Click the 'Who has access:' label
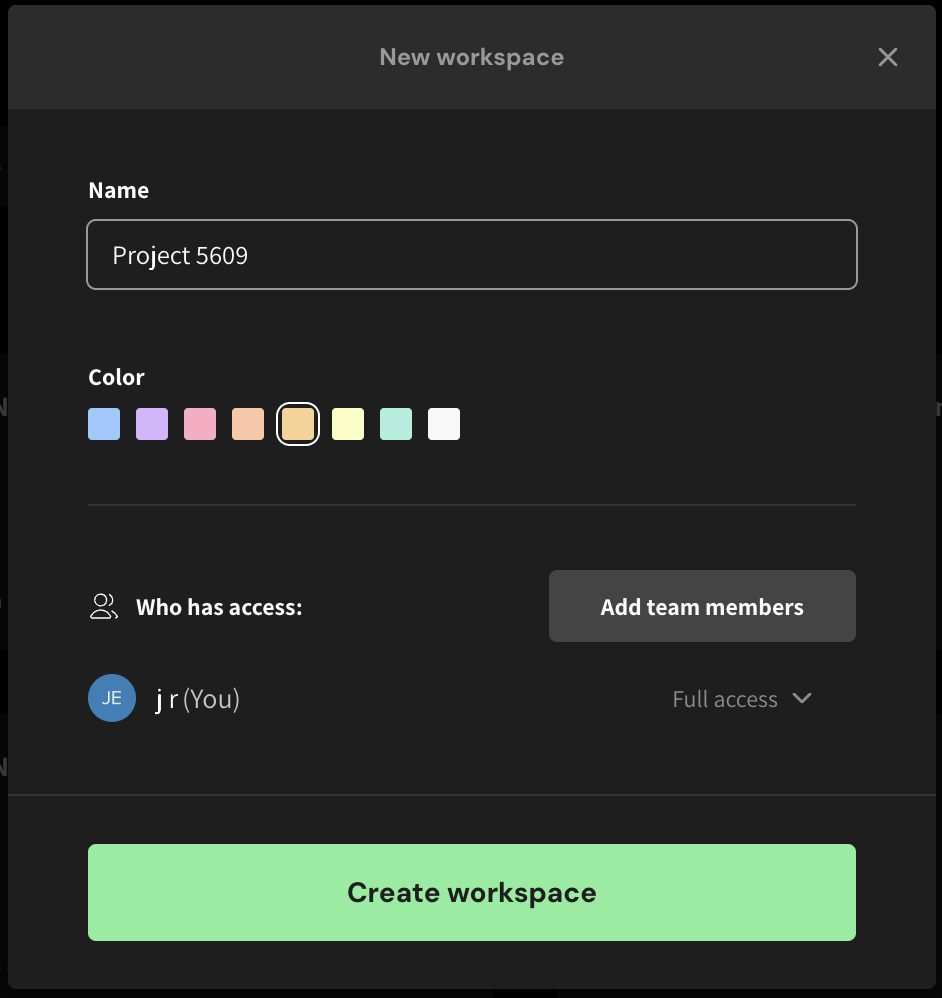 tap(219, 607)
